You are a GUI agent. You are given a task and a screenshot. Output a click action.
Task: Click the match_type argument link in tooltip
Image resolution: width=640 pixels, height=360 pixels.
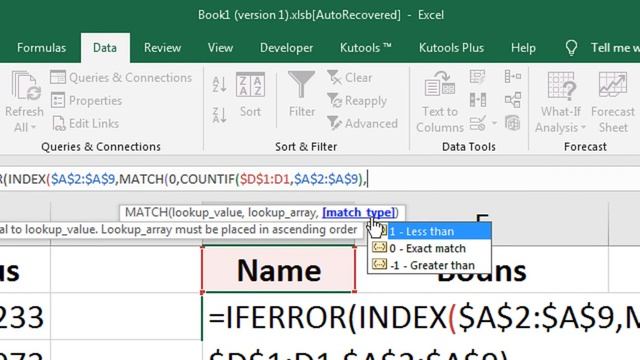[359, 212]
